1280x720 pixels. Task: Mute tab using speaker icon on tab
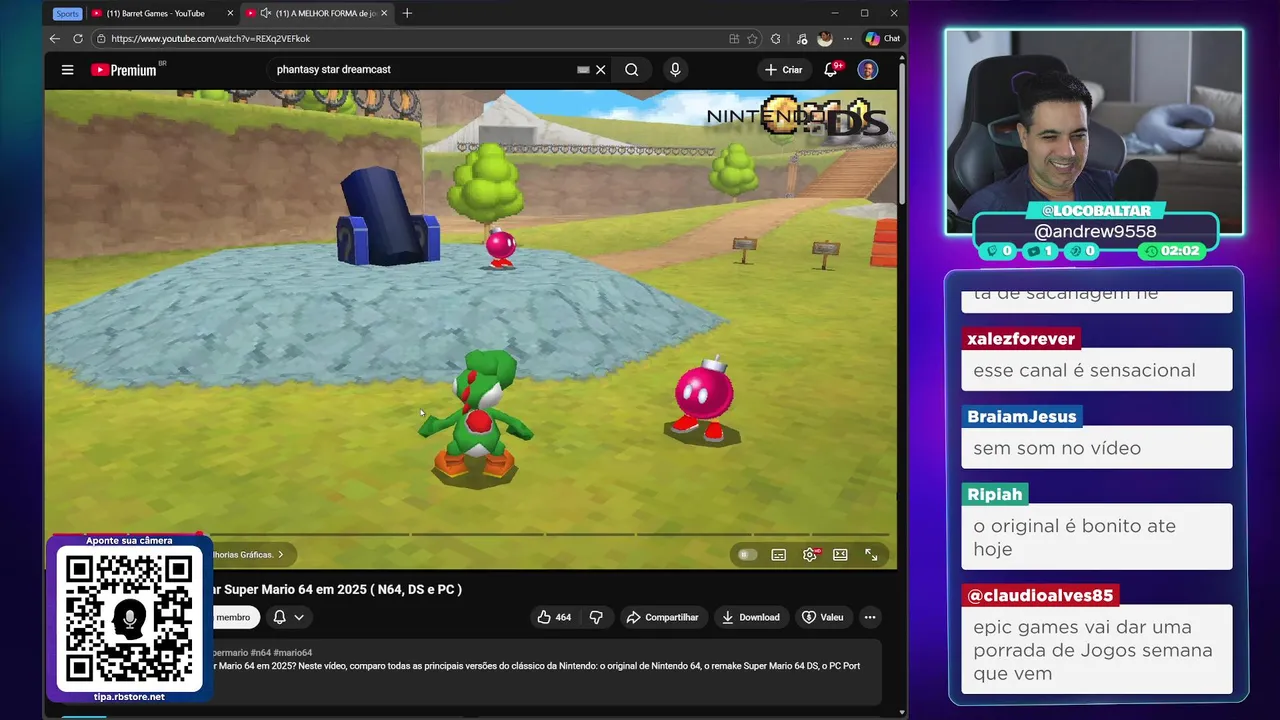point(265,13)
